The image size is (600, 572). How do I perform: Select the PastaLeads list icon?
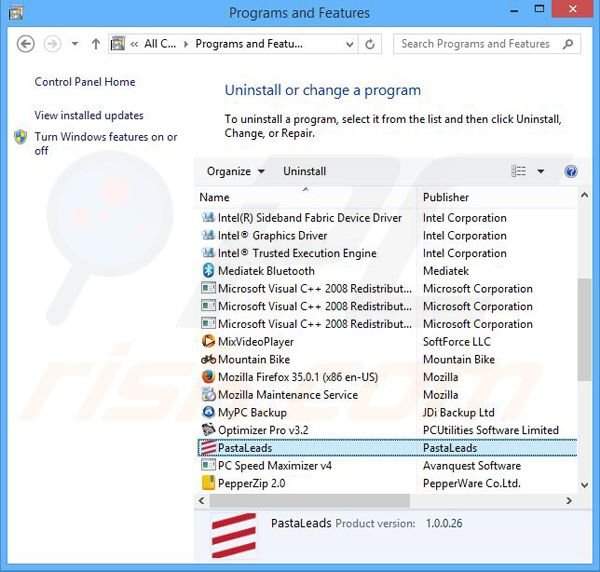pyautogui.click(x=208, y=448)
